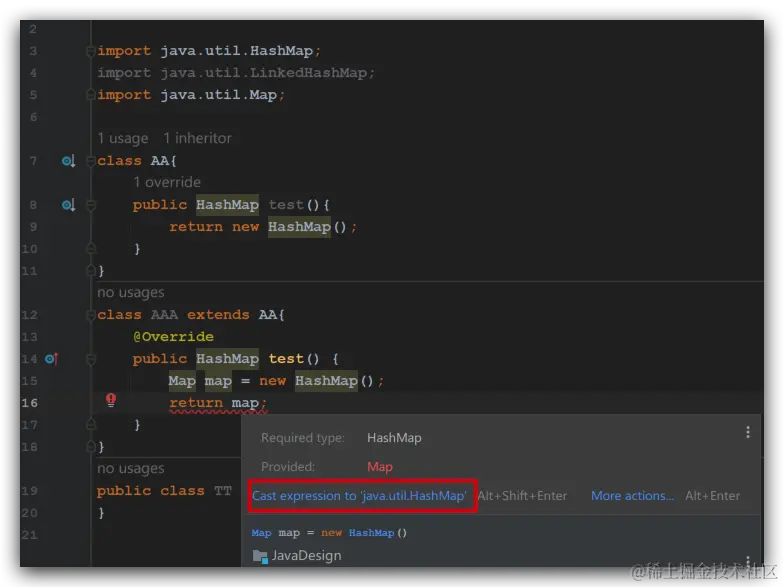Click the fold end marker on line 17
This screenshot has width=784, height=587.
pos(91,424)
